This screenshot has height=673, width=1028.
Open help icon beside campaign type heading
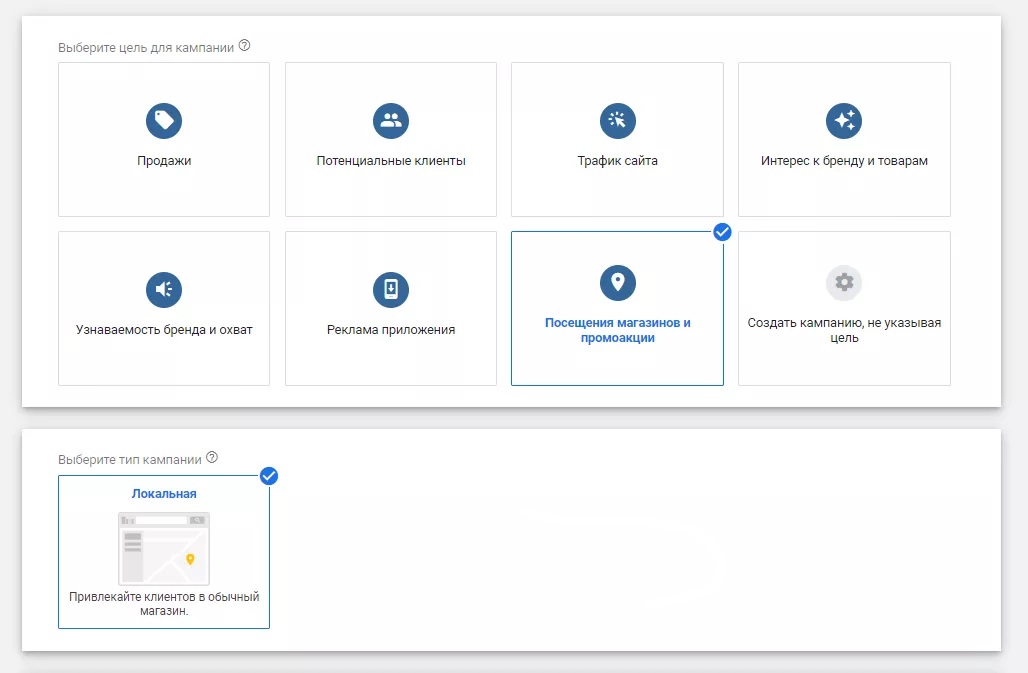pos(212,459)
